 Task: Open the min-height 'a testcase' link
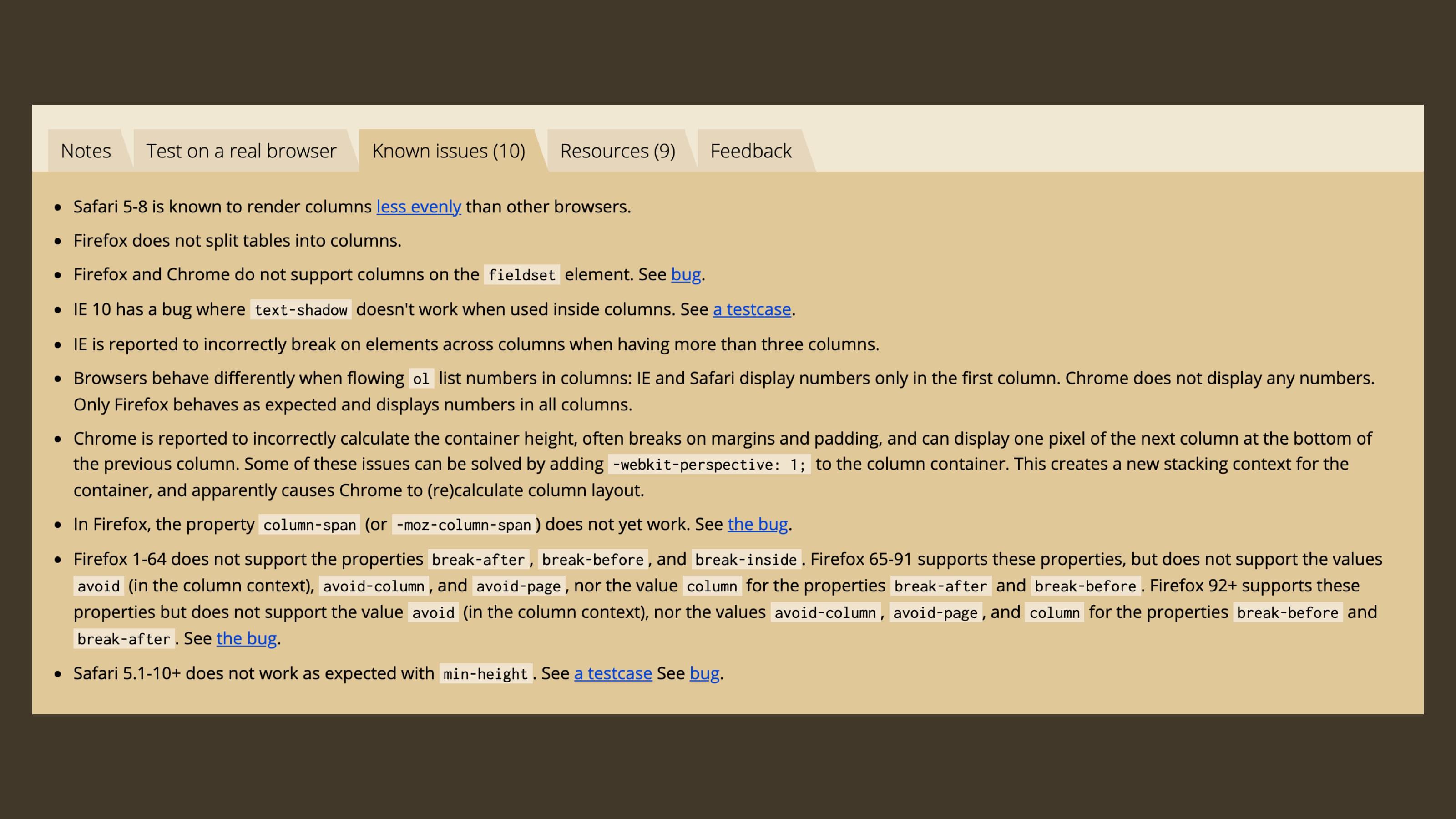tap(613, 674)
